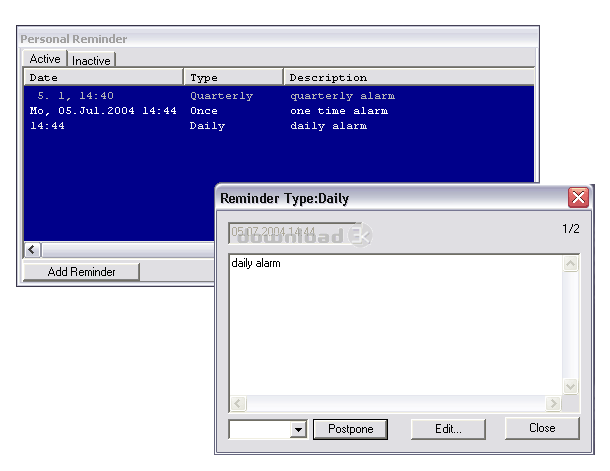Click left arrow of message horizontal scrollbar
The image size is (610, 471).
click(238, 403)
